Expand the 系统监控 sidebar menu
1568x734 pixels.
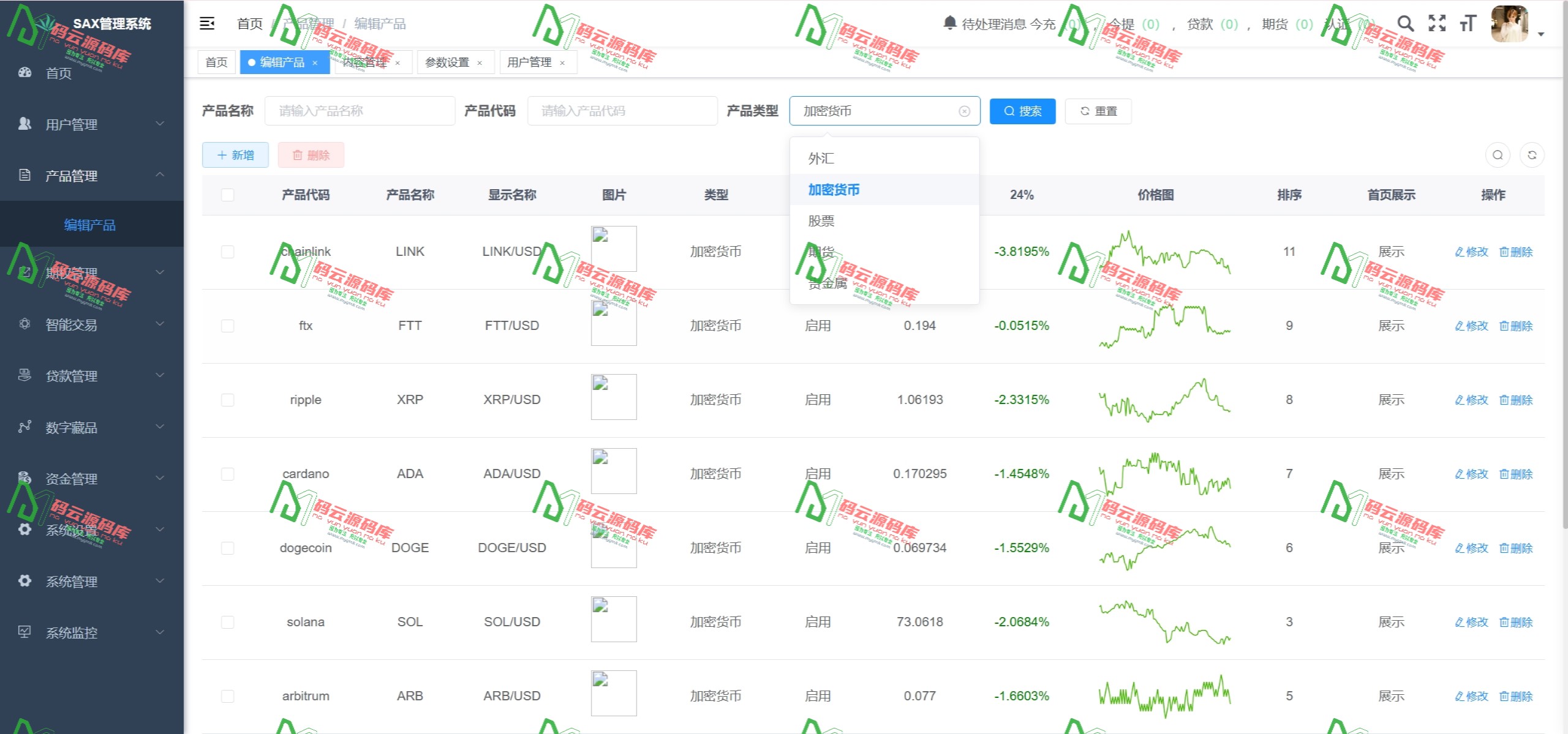92,632
